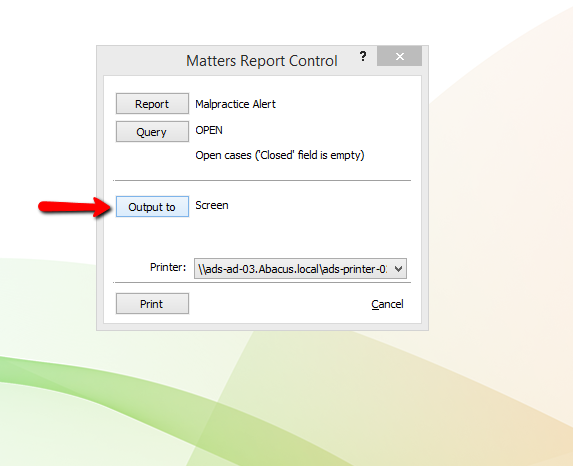Close the Matters Report Control dialog

(399, 56)
